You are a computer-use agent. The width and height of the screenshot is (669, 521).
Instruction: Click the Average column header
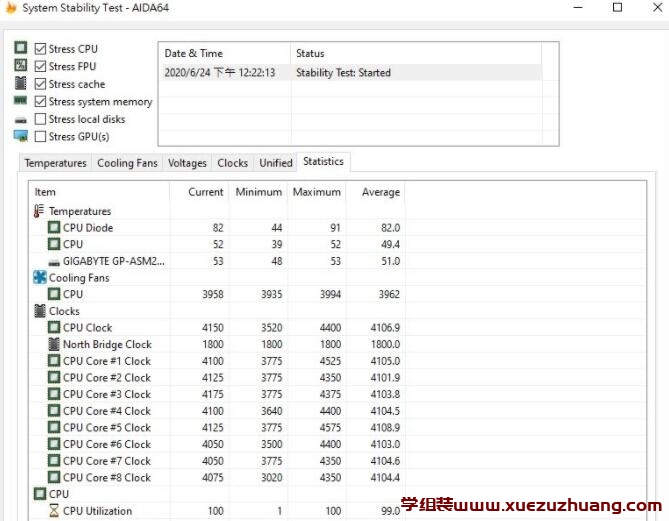tap(380, 192)
